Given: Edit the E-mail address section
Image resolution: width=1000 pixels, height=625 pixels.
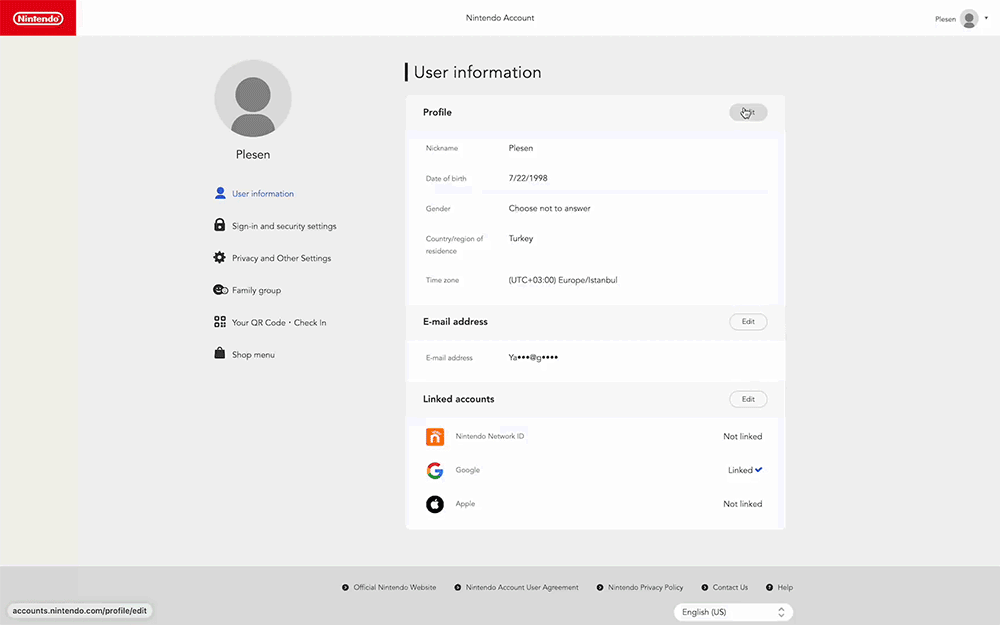Looking at the screenshot, I should [x=748, y=322].
